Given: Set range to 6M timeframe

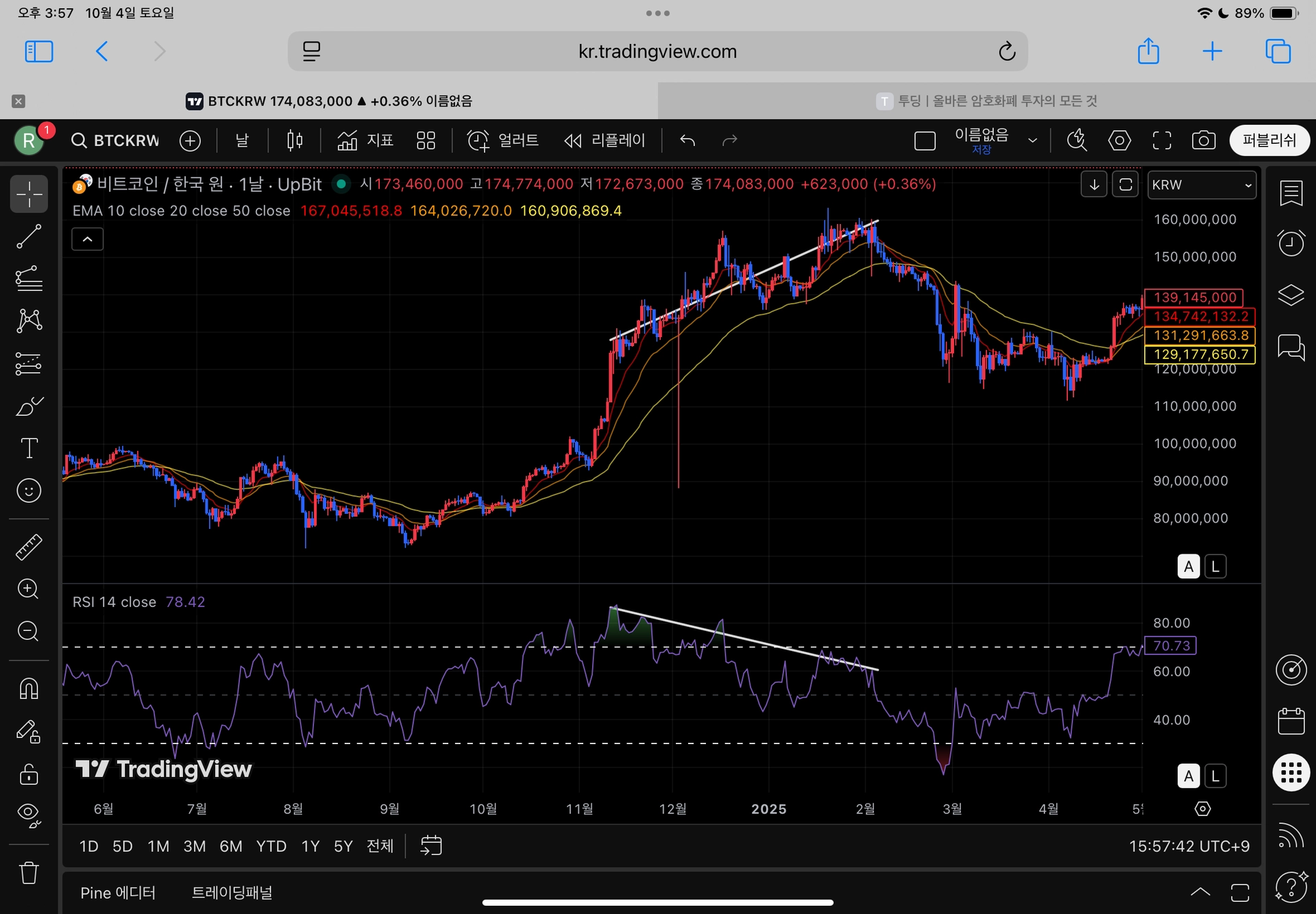Looking at the screenshot, I should coord(230,846).
